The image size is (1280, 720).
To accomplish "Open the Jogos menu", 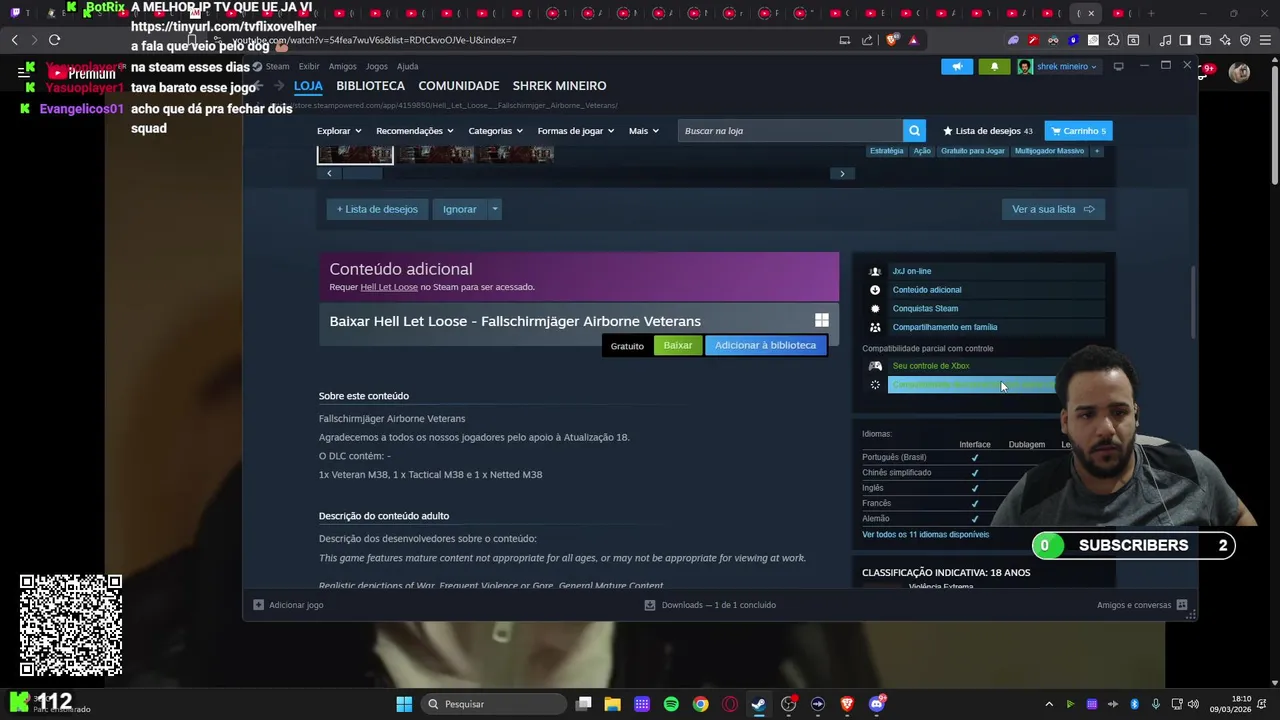I will pyautogui.click(x=376, y=67).
